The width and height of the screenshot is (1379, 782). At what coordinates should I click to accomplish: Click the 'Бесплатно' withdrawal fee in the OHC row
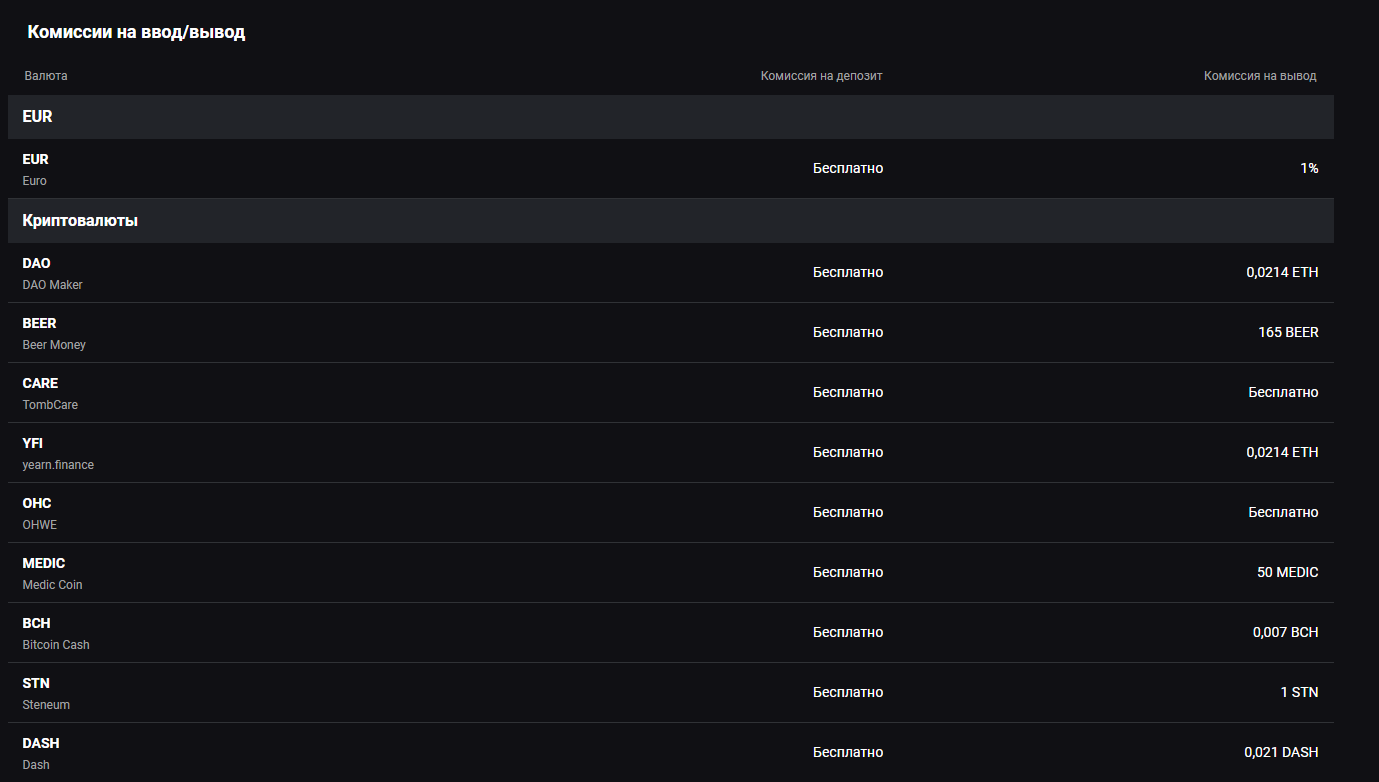coord(1283,512)
